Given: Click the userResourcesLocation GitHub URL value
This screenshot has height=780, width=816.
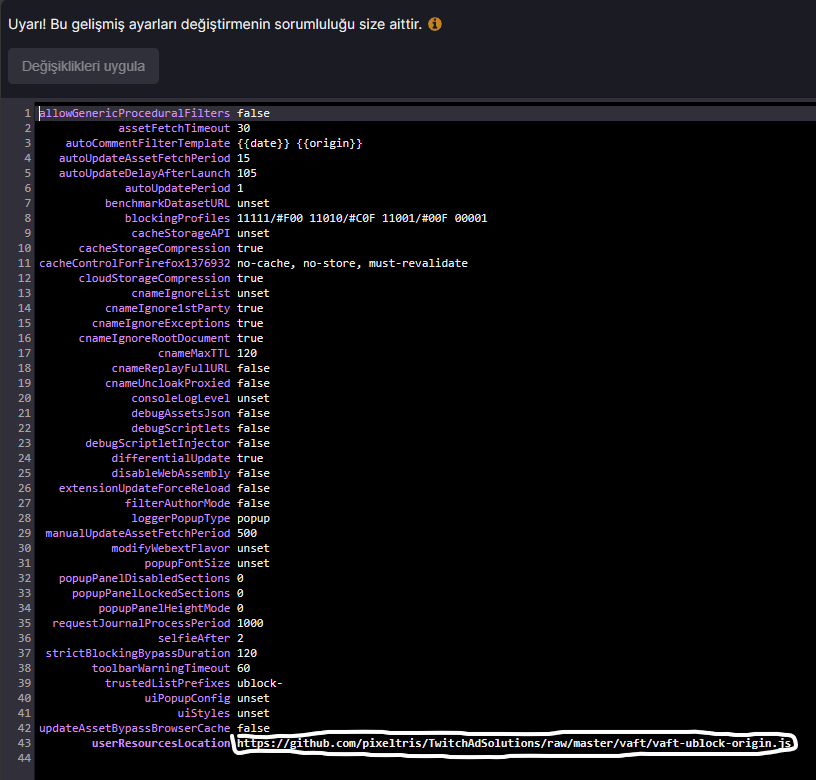Looking at the screenshot, I should (x=514, y=744).
